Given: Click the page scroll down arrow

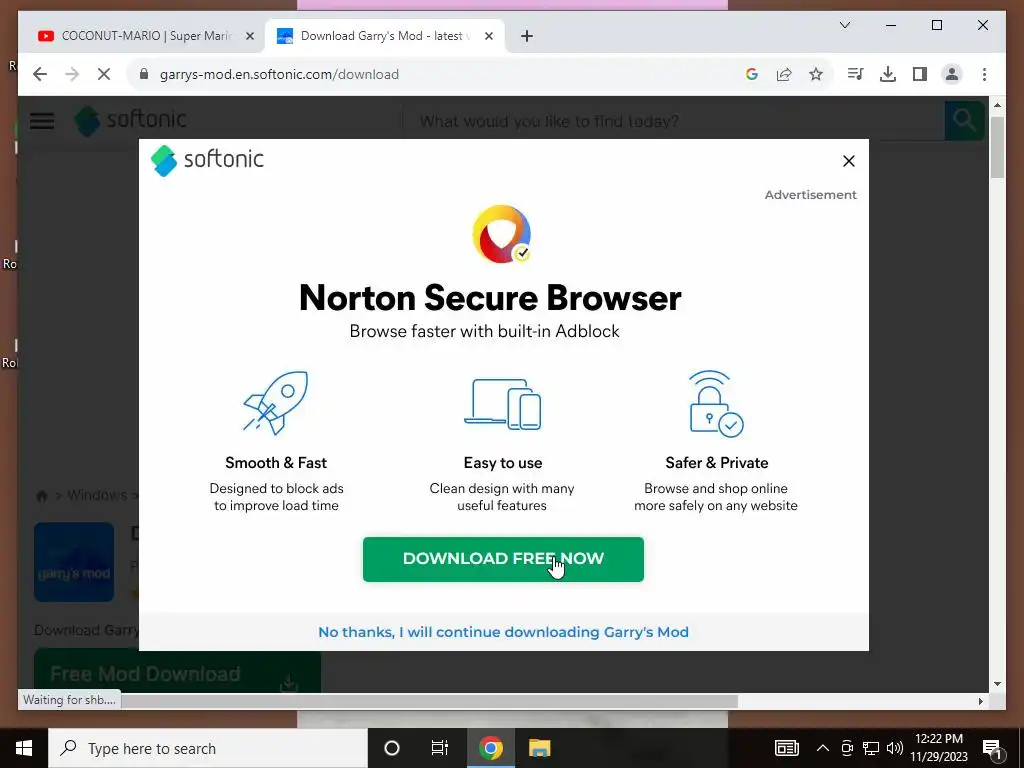Looking at the screenshot, I should click(997, 684).
